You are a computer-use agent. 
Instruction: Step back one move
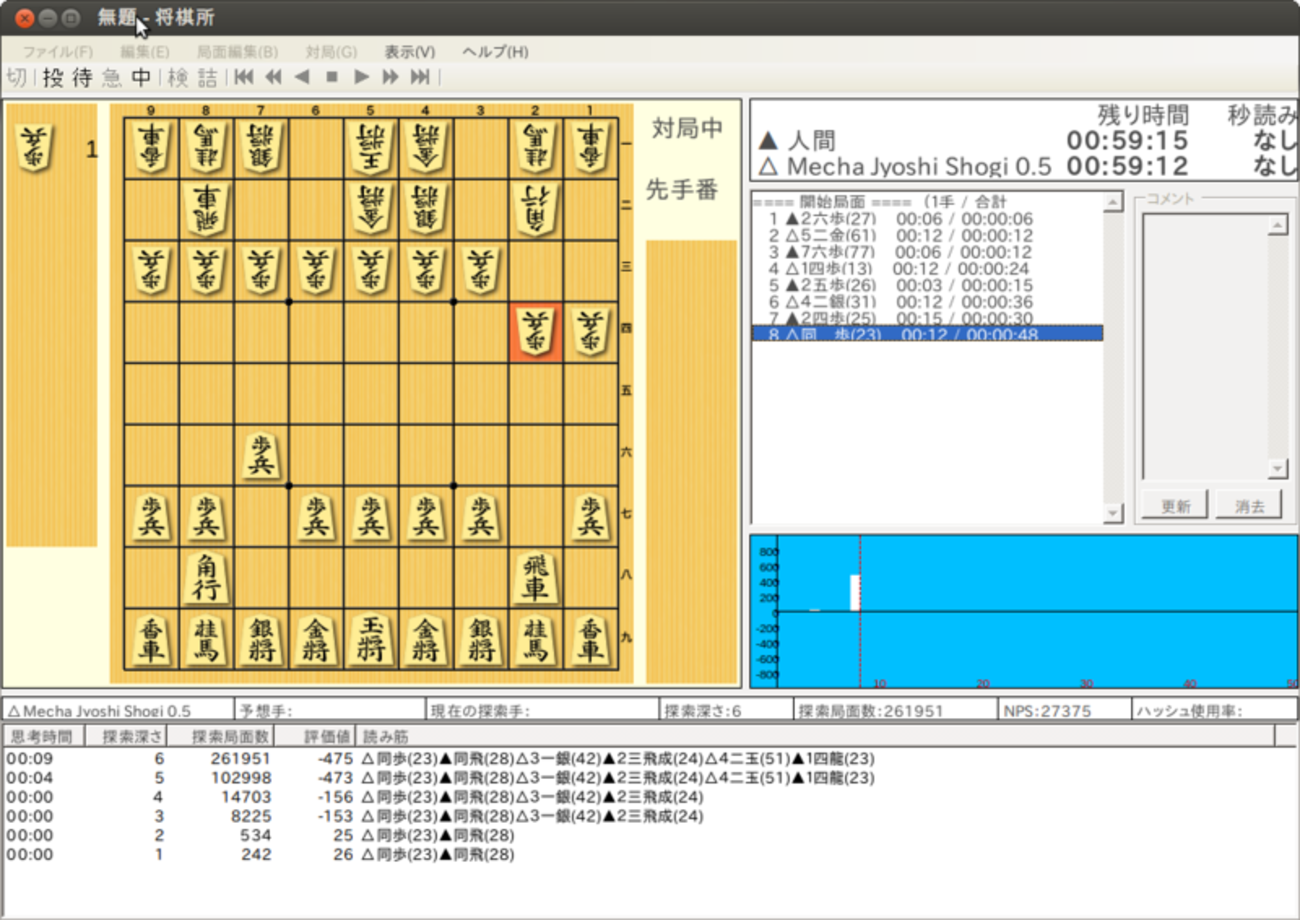pyautogui.click(x=302, y=77)
